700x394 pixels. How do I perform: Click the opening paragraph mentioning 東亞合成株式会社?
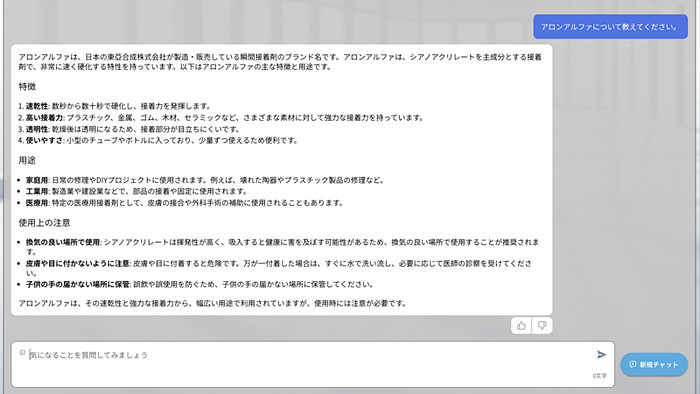[280, 62]
